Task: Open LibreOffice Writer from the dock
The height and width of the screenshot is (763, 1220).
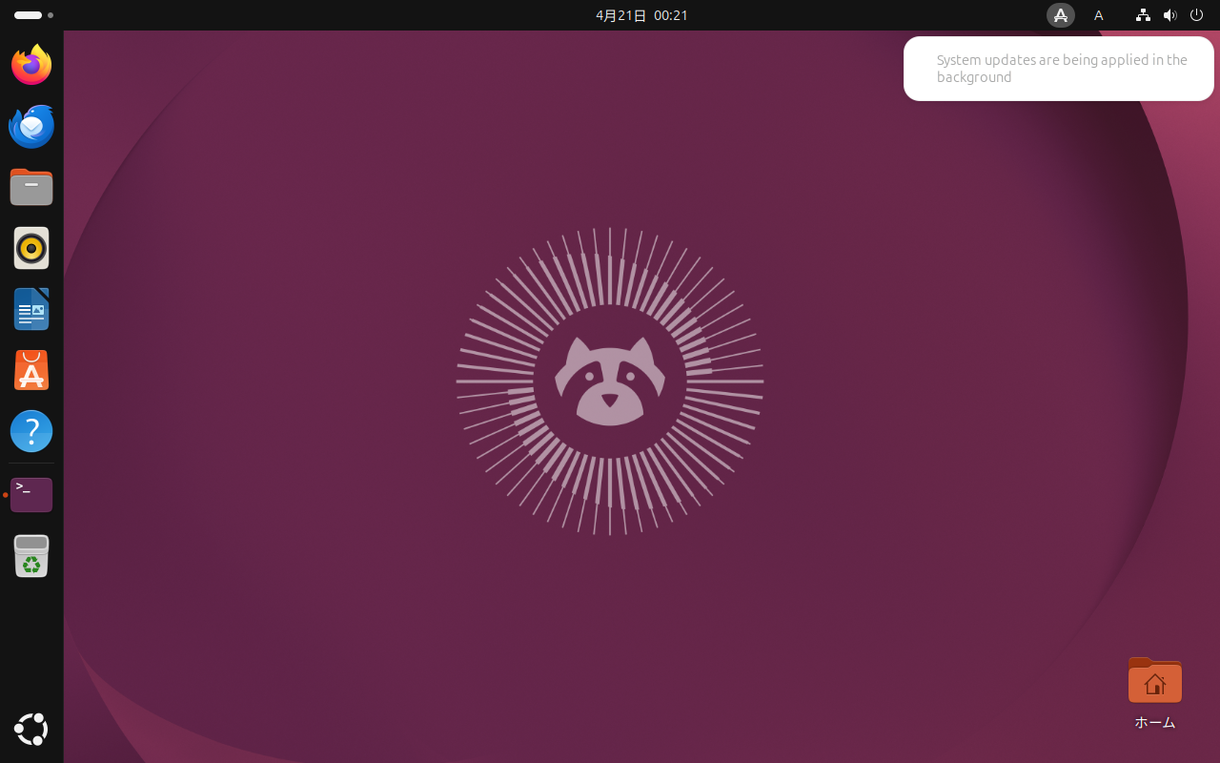Action: (x=31, y=309)
